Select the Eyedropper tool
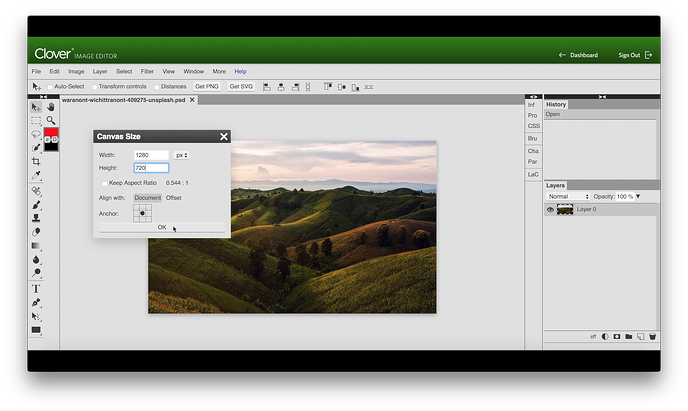688x411 pixels. pos(36,175)
